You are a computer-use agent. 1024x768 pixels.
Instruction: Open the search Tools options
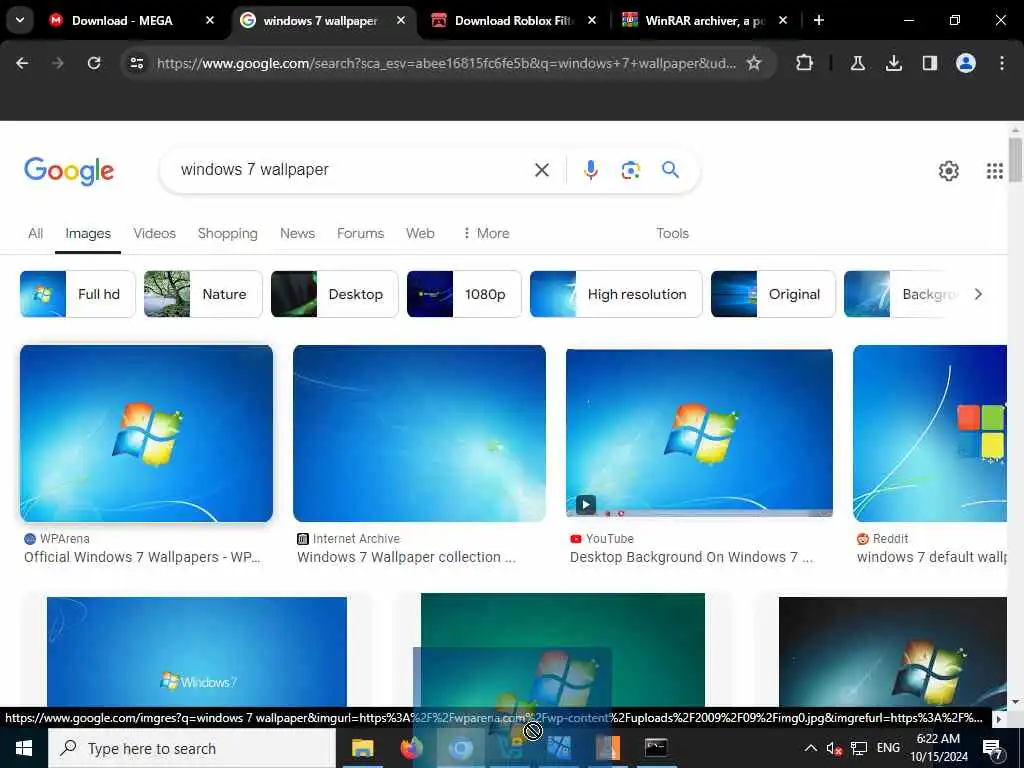pyautogui.click(x=672, y=233)
